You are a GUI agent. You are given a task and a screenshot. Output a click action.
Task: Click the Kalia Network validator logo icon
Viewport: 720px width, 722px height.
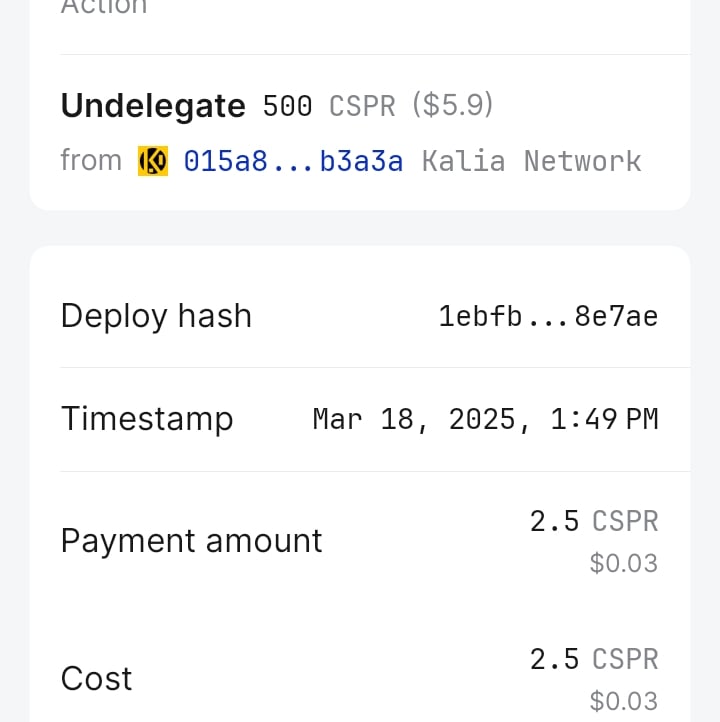pos(153,161)
